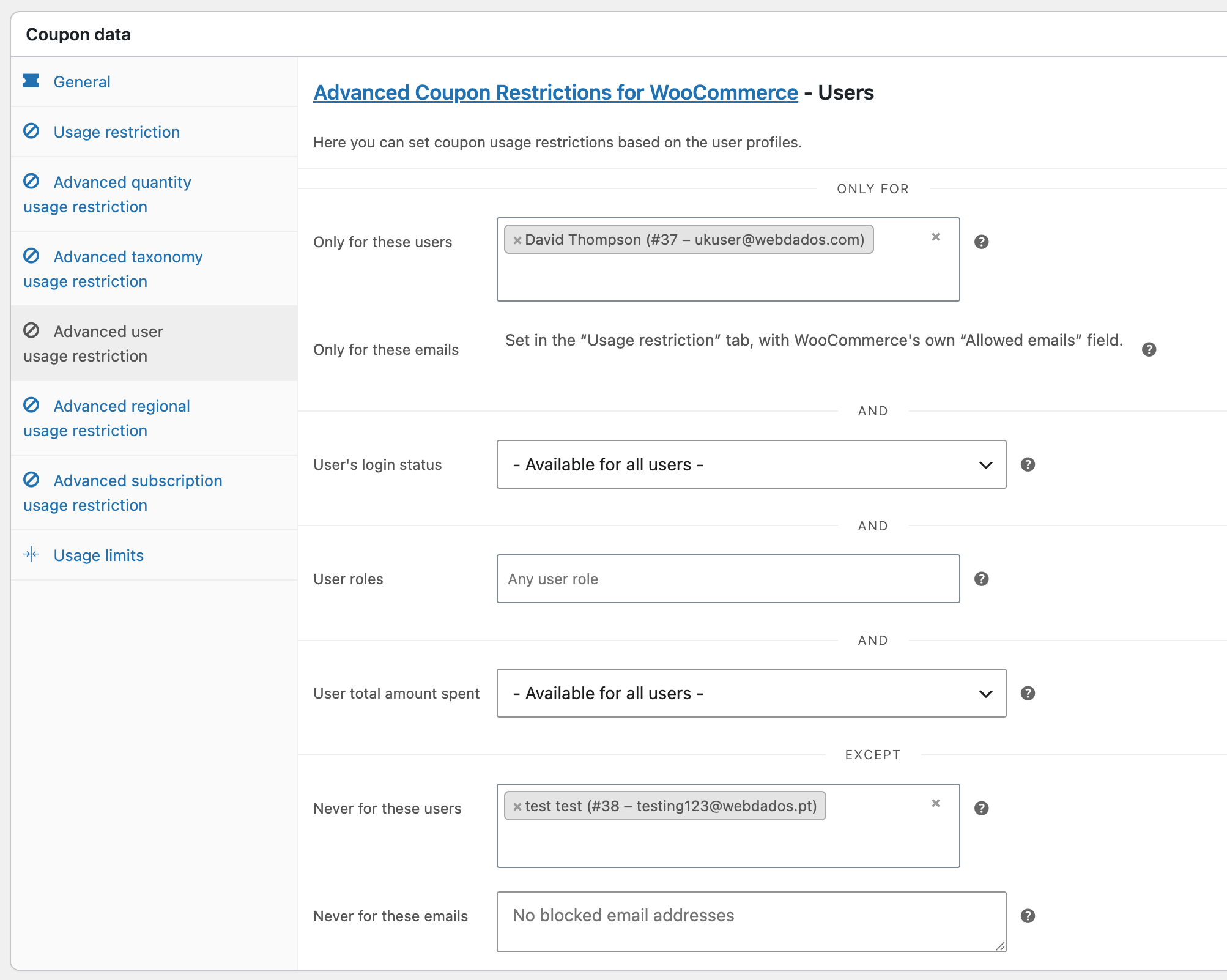Screen dimensions: 1227x980
Task: Open Advanced Coupon Restrictions for WooCommerce link
Action: [555, 92]
